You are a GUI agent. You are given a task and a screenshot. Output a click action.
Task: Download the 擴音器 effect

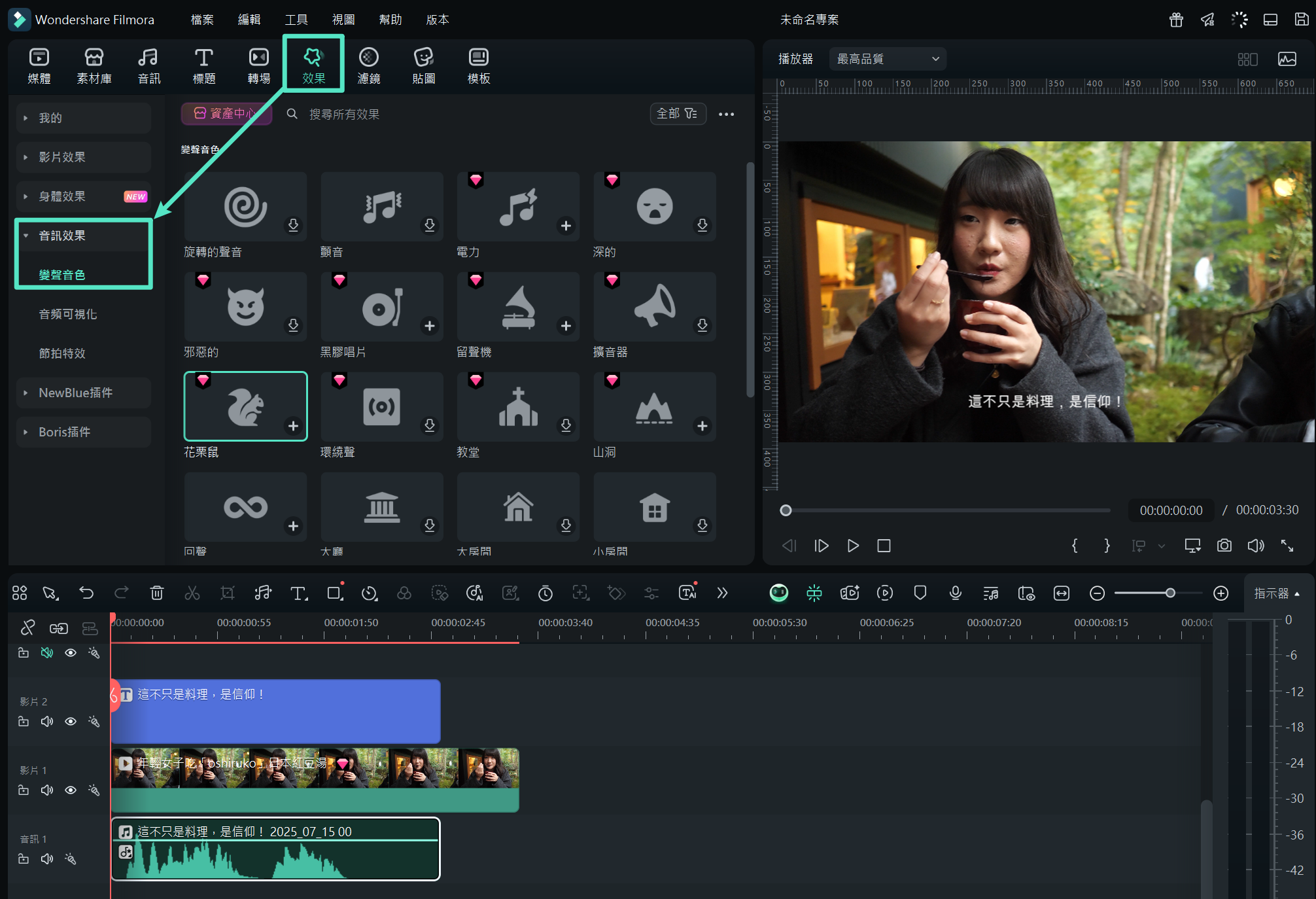(702, 325)
